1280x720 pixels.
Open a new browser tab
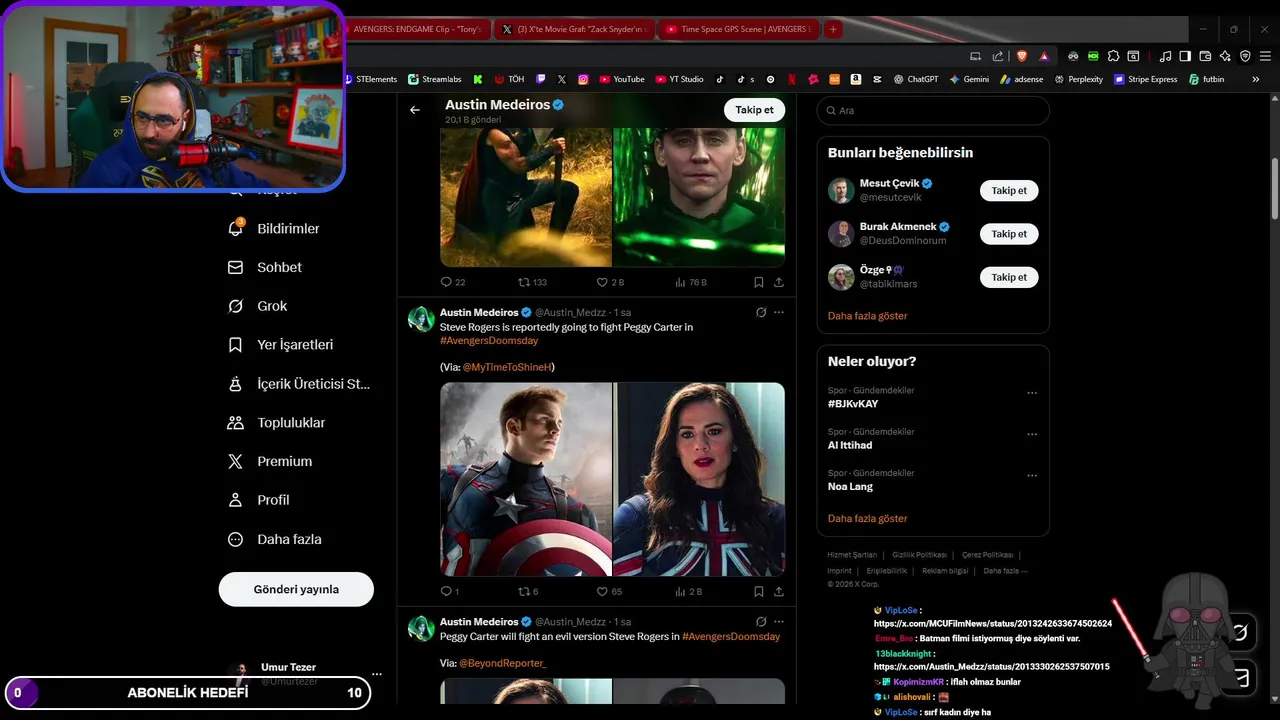[832, 29]
